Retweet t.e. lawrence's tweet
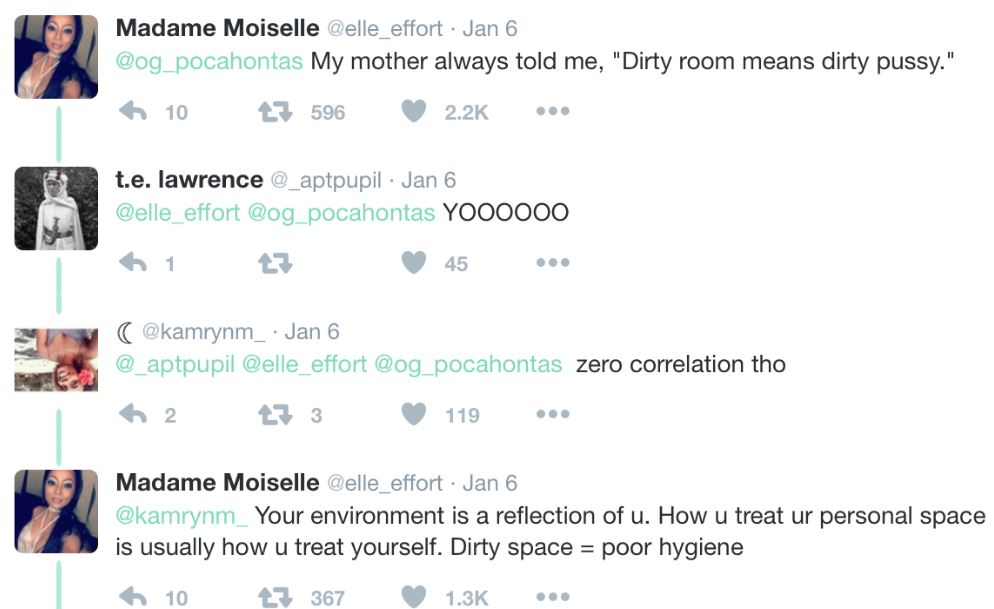This screenshot has width=994, height=609. coord(271,263)
